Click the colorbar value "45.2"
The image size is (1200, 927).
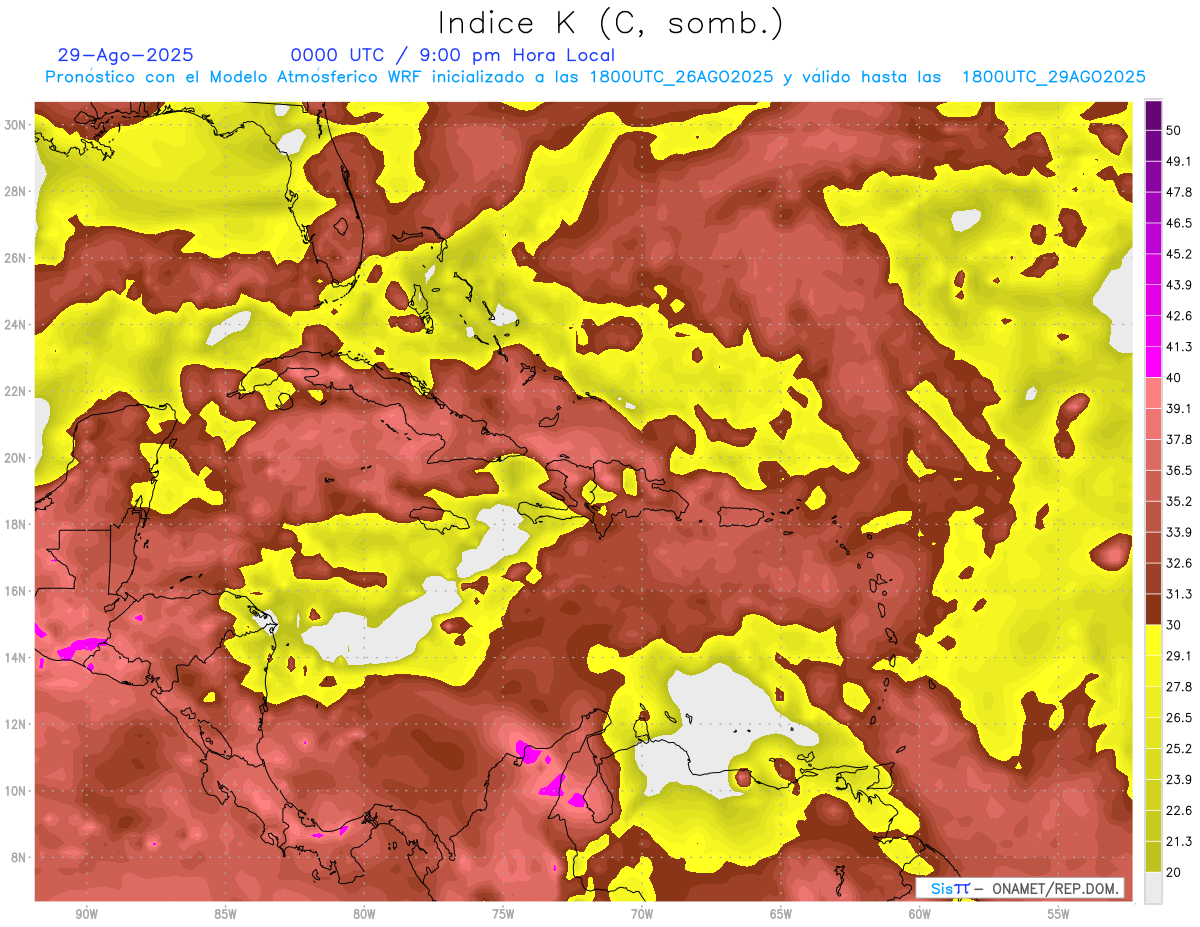coord(1178,254)
